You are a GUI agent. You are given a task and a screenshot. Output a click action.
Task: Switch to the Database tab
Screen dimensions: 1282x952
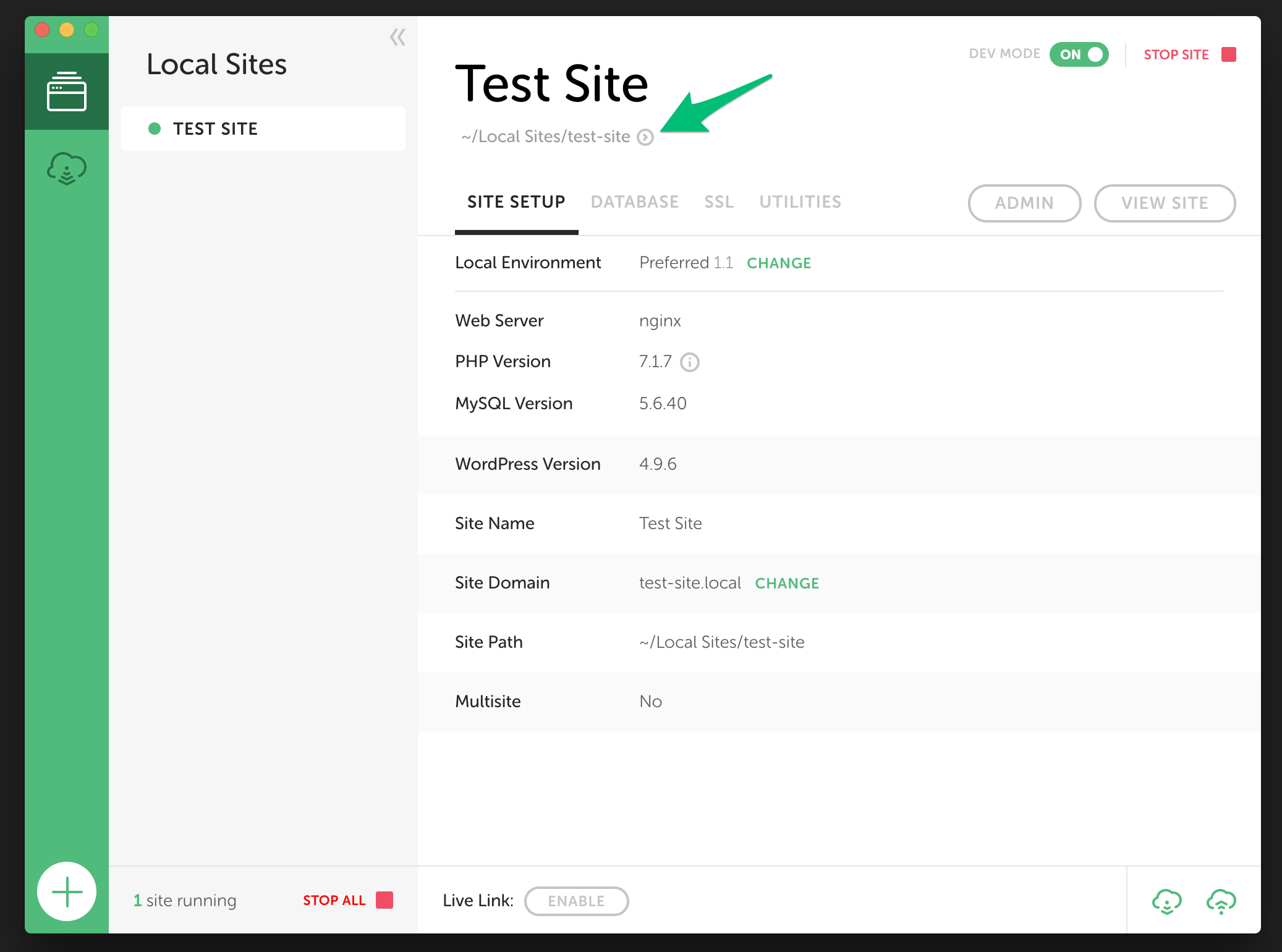click(634, 202)
